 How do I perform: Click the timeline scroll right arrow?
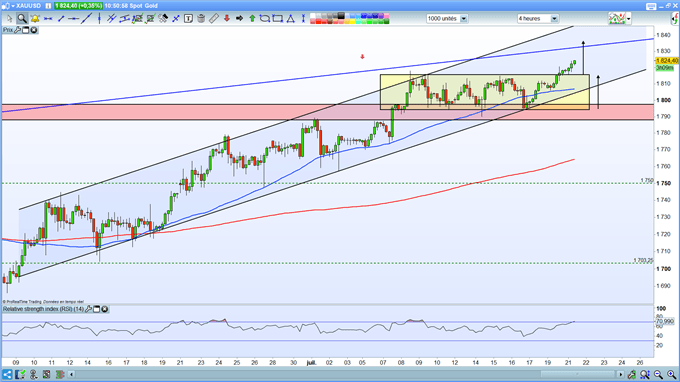tap(621, 374)
